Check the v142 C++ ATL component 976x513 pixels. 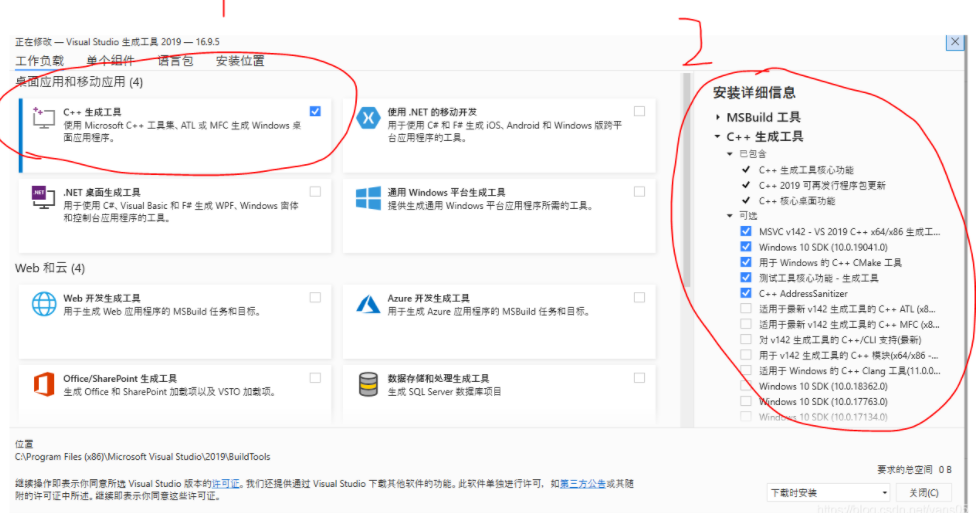[x=746, y=308]
